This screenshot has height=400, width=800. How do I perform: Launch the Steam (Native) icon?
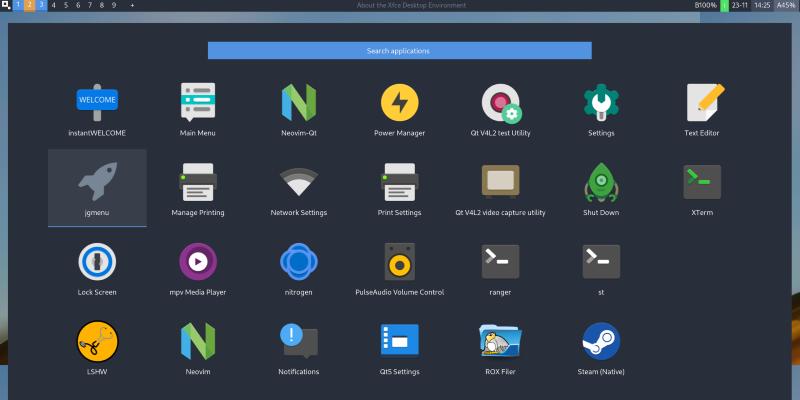tap(601, 341)
